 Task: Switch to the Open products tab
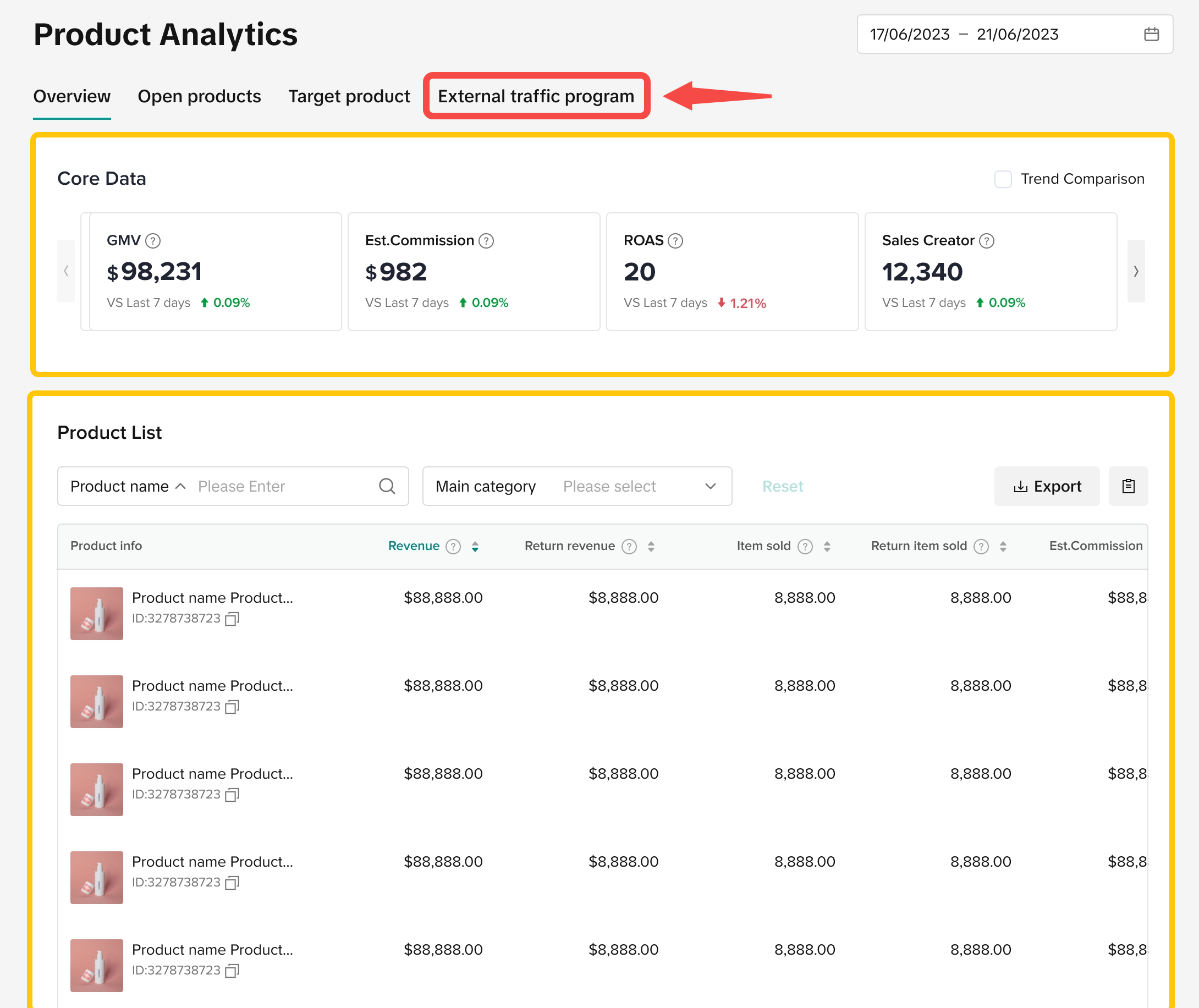199,96
